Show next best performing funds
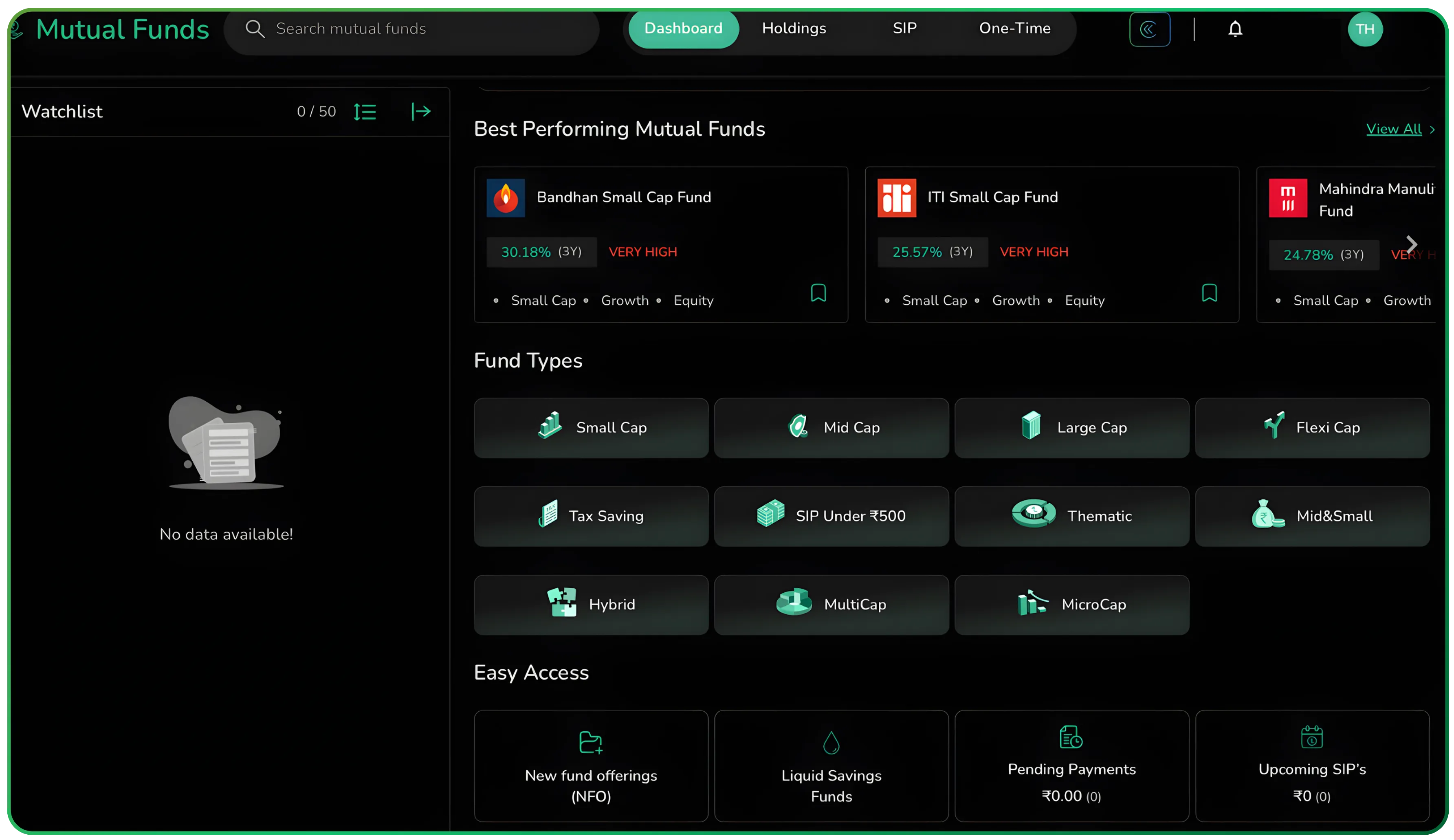The image size is (1454, 840). (1411, 244)
